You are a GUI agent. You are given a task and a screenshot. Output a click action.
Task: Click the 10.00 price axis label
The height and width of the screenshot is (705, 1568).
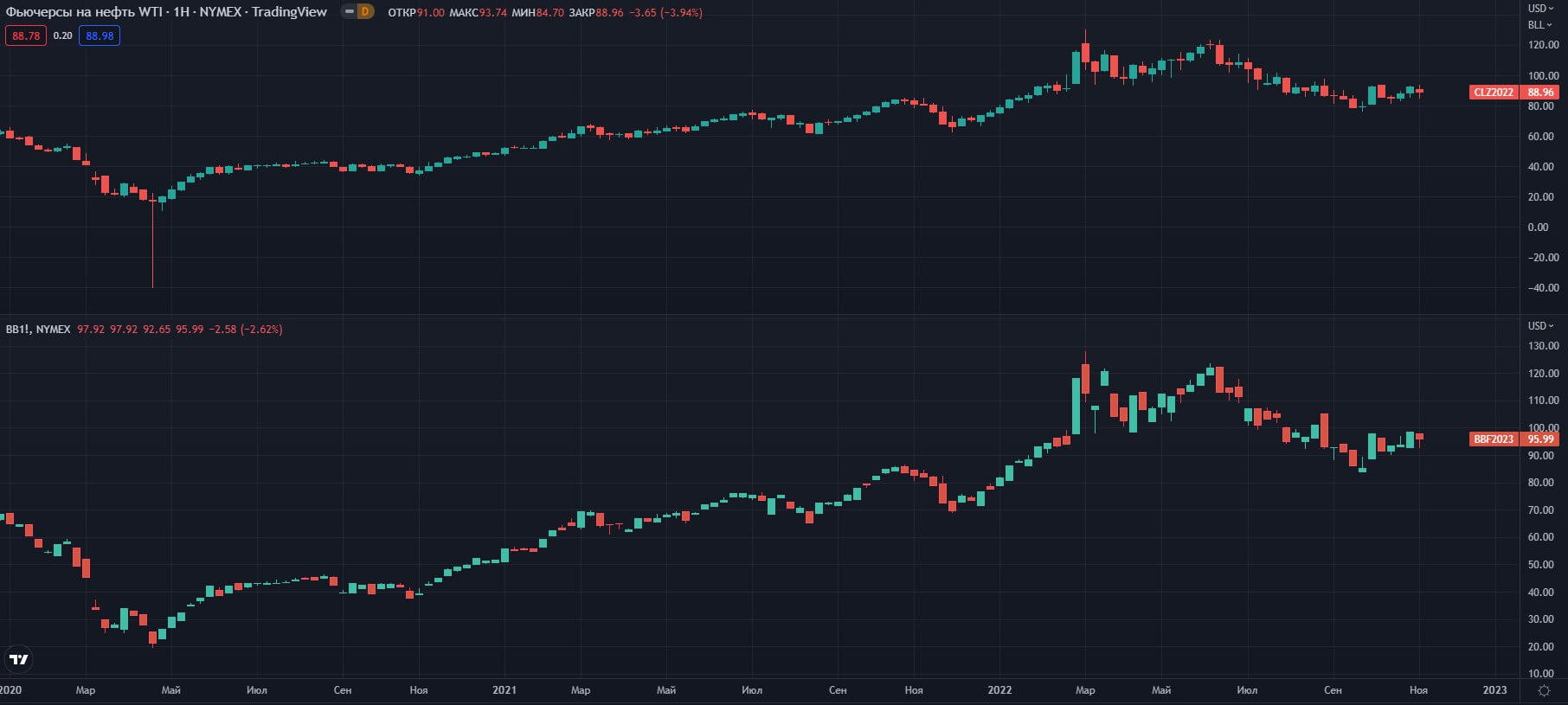[x=1541, y=674]
